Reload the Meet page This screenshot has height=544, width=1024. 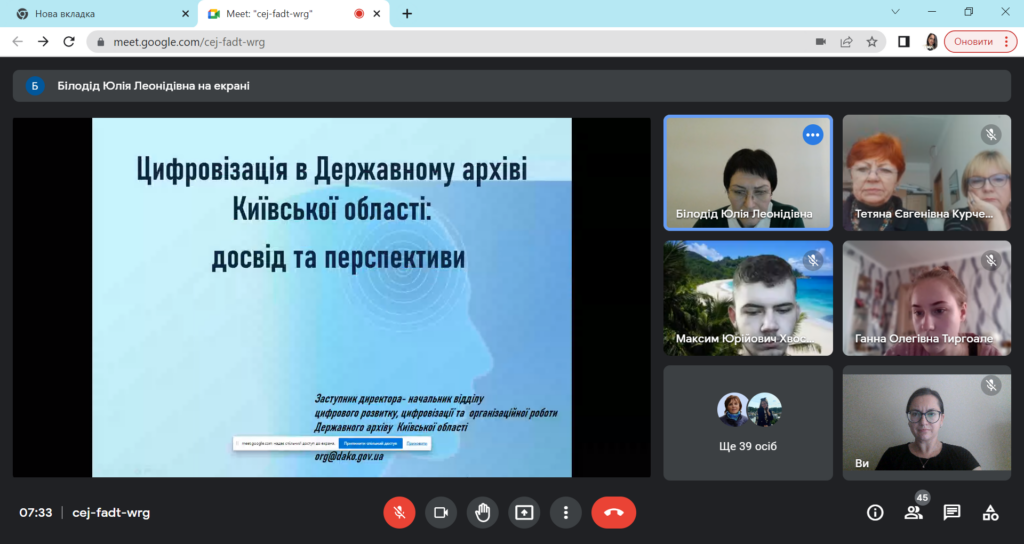tap(69, 42)
